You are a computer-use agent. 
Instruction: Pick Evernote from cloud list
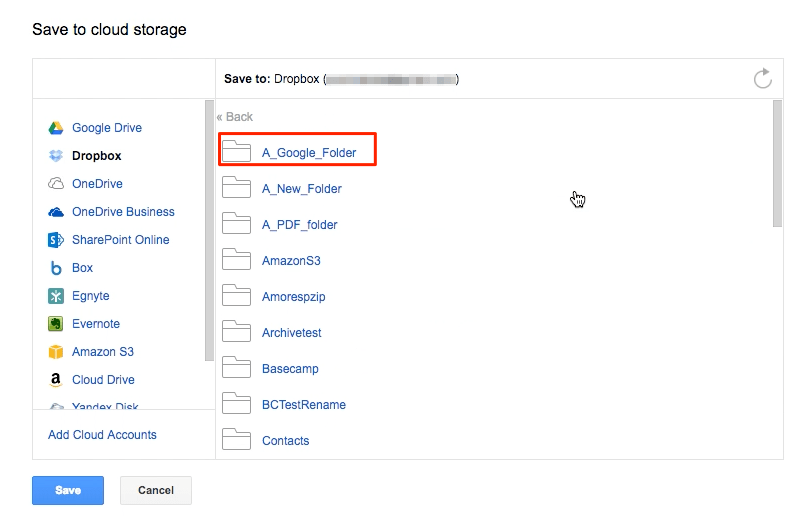click(96, 324)
